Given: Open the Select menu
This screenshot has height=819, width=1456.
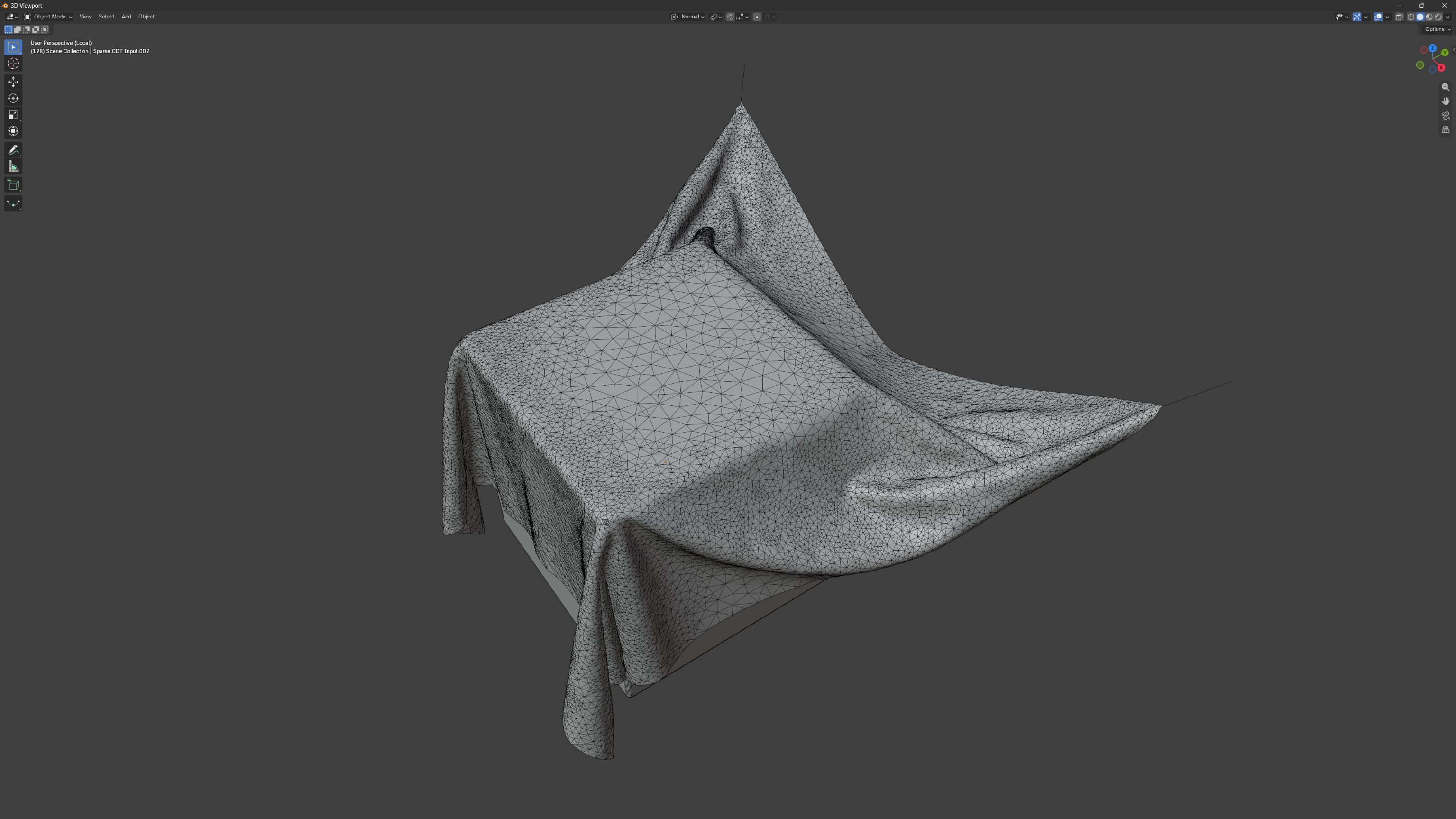Looking at the screenshot, I should point(106,17).
